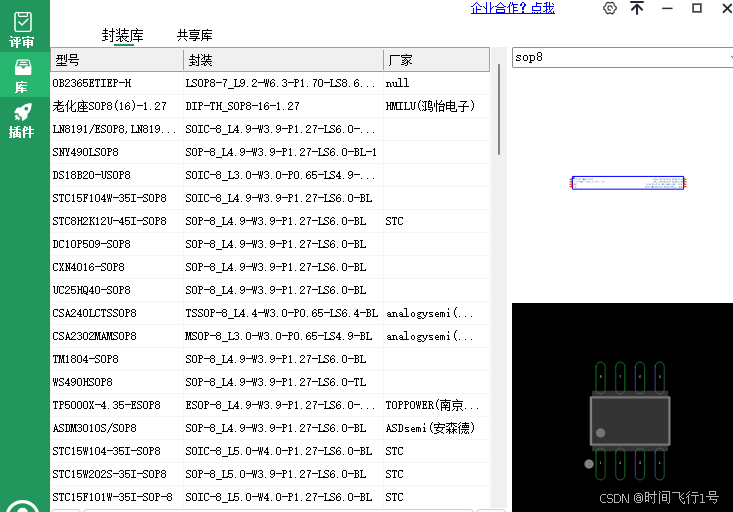Select the TM1804-SOP8 row

point(270,359)
